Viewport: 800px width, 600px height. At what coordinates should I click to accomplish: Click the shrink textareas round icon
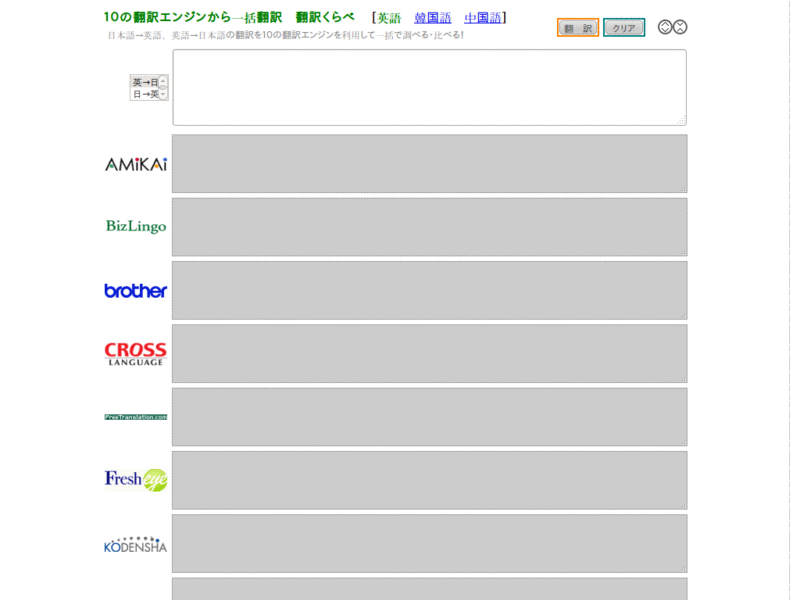pos(680,27)
